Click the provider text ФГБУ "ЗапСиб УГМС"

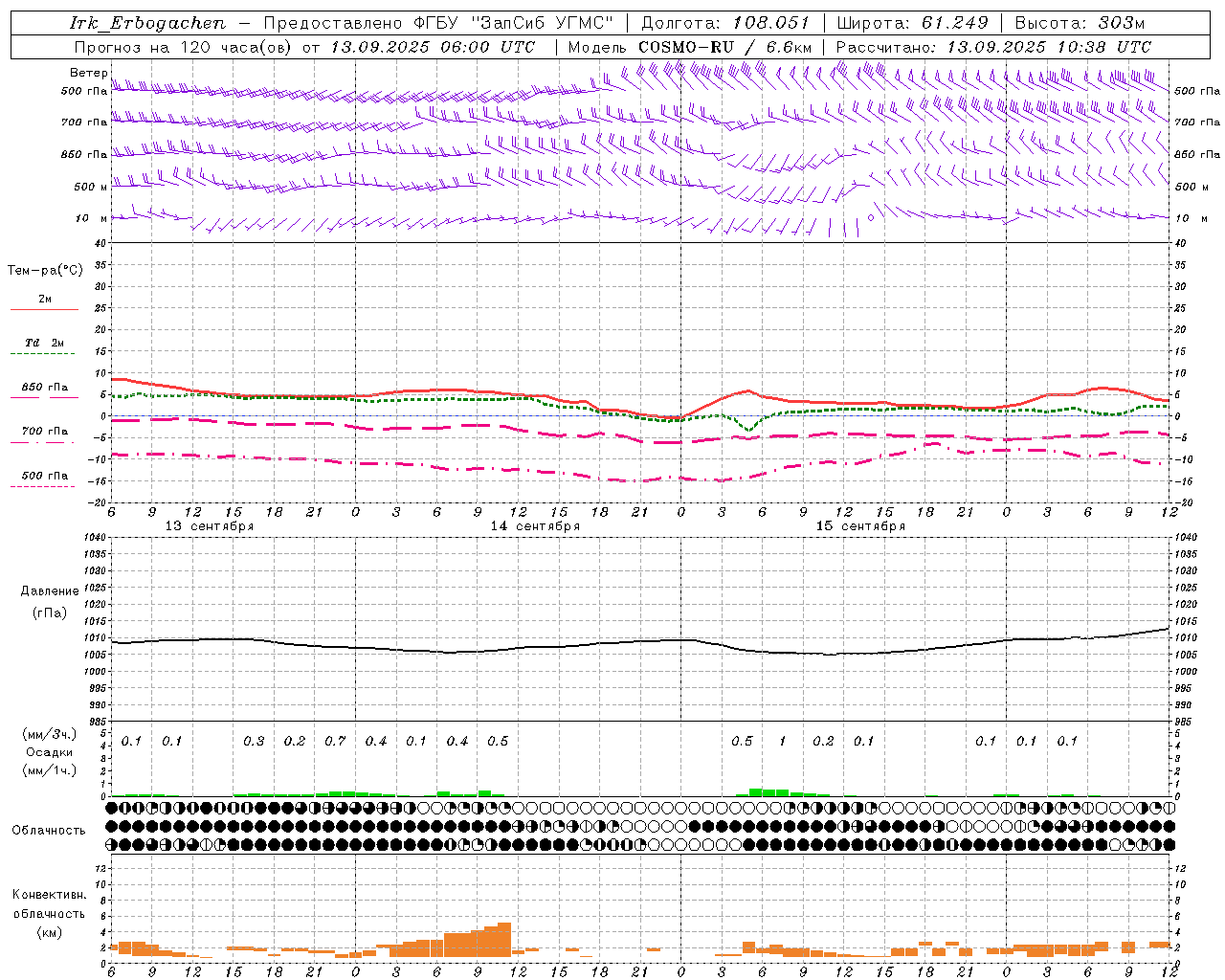point(513,23)
